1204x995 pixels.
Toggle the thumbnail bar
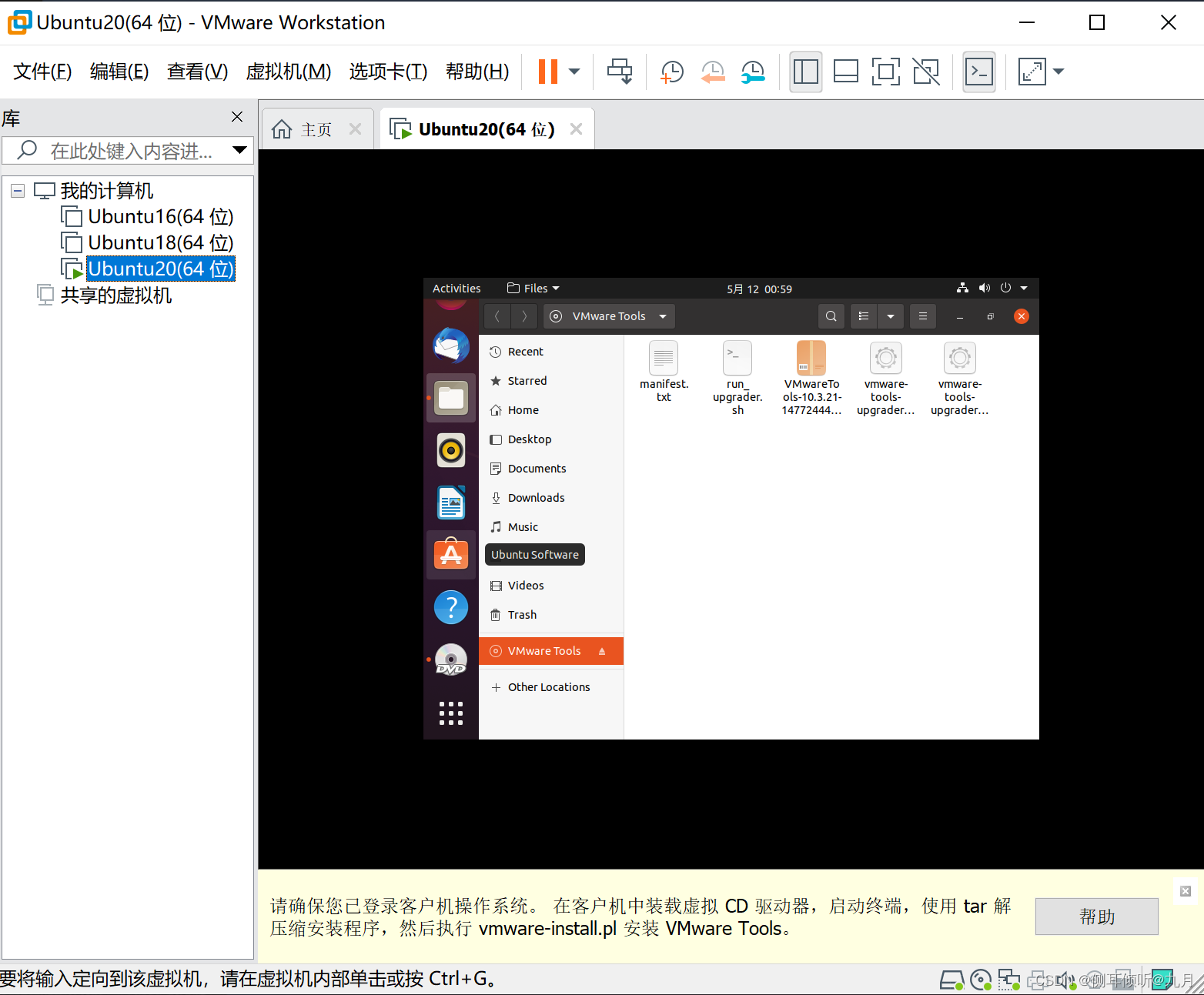coord(845,71)
